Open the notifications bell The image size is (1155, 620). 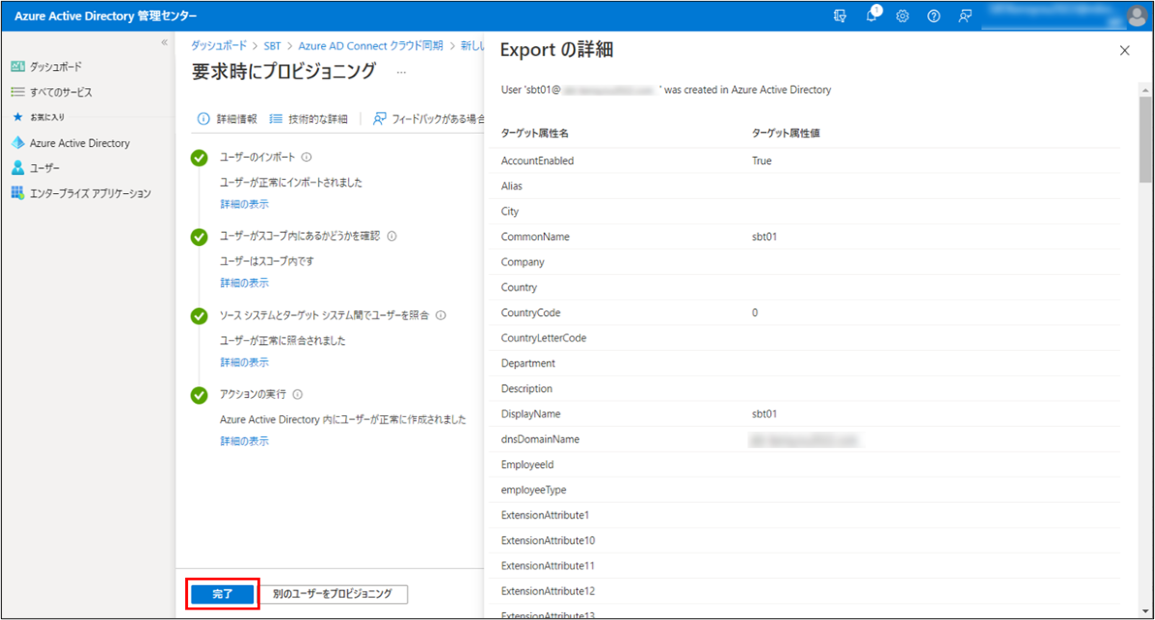[871, 15]
